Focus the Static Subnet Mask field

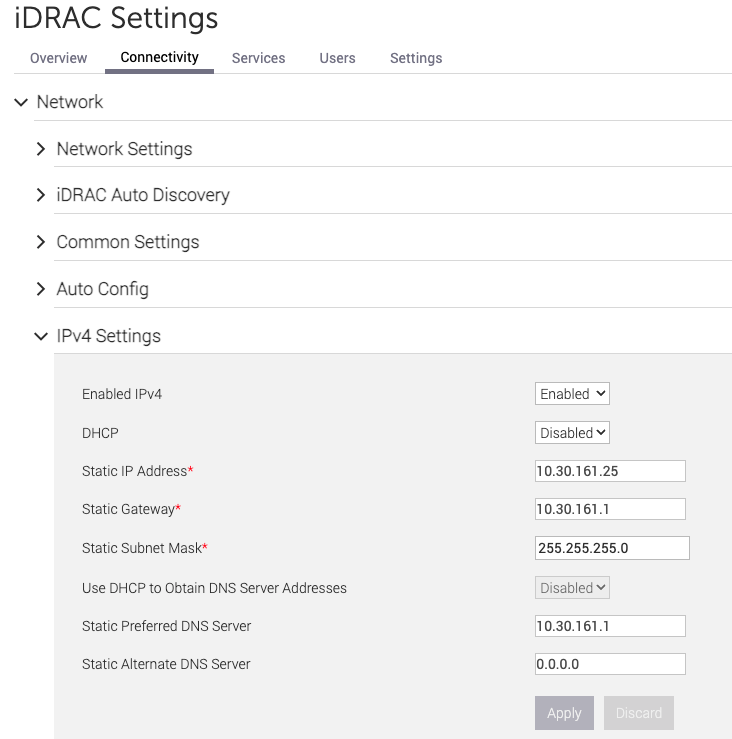[612, 548]
